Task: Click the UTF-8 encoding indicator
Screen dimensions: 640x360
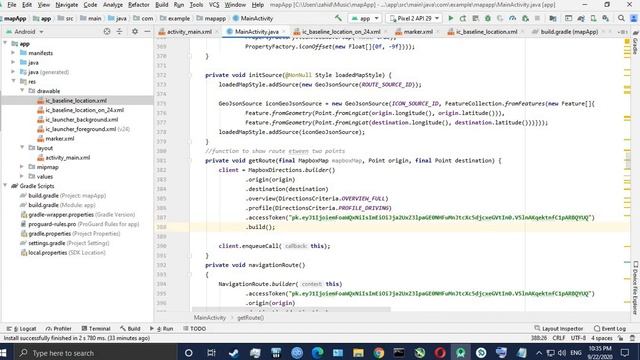Action: pos(578,338)
